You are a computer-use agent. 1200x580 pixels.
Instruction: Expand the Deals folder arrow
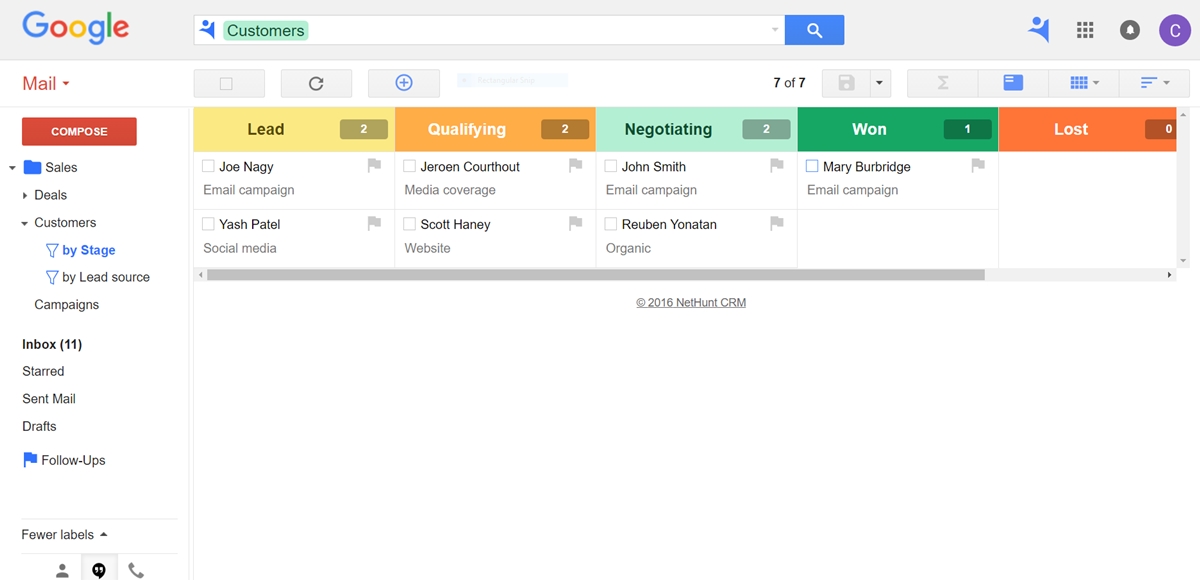click(25, 195)
